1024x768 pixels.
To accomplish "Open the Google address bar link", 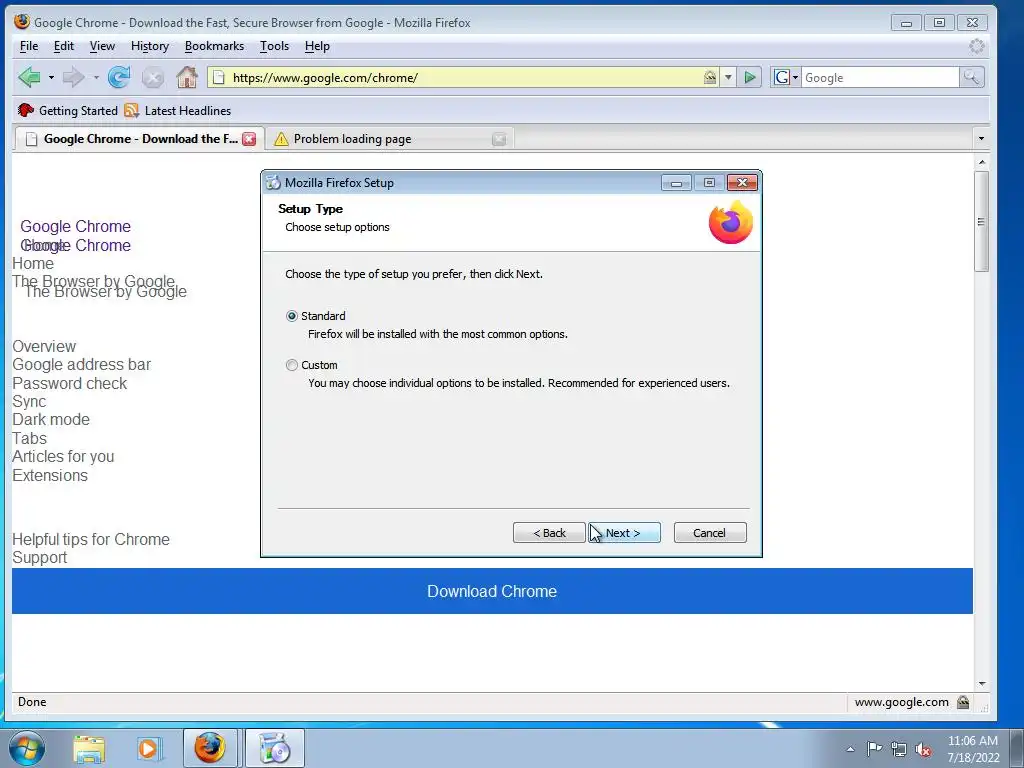I will click(x=81, y=364).
